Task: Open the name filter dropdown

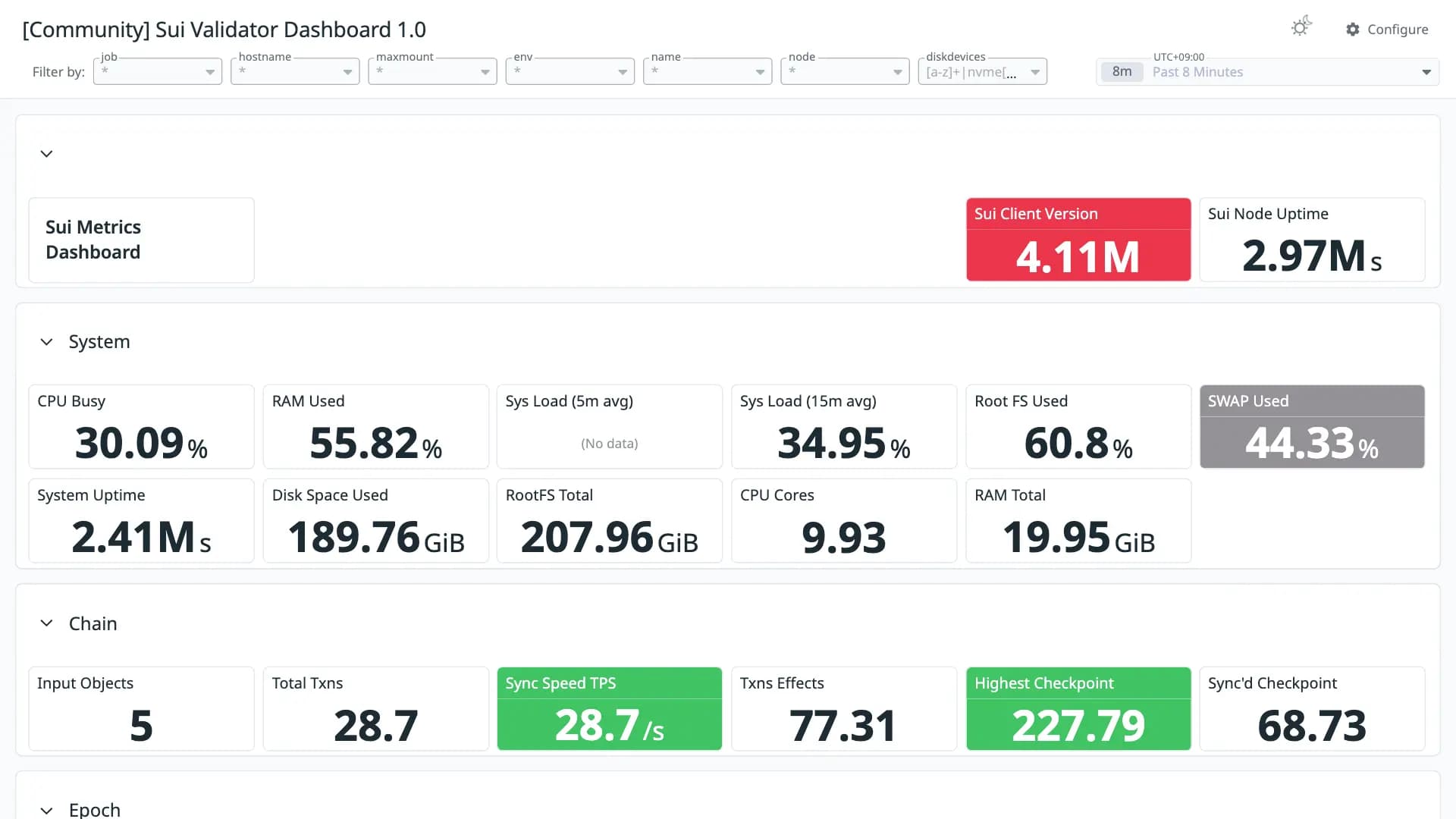Action: (x=708, y=72)
